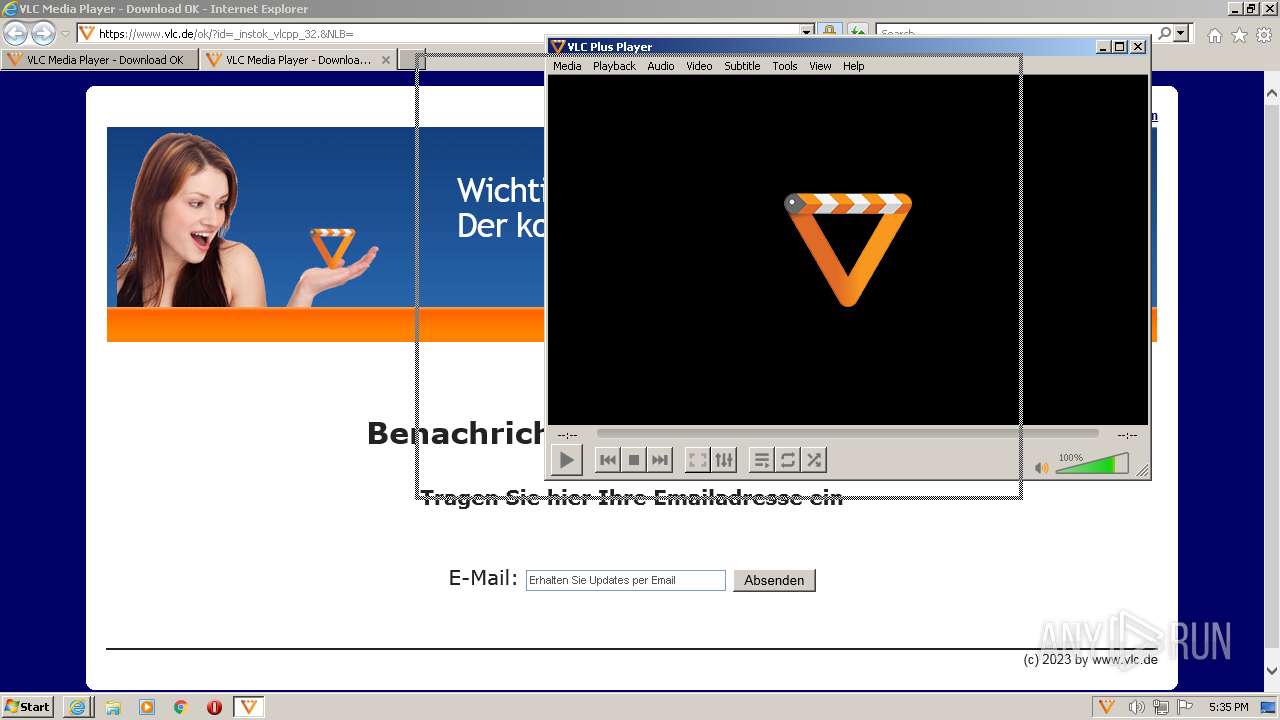Screen dimensions: 1280x720
Task: Click the '(c) 2023 by www.vlc.de' footer text
Action: 1090,659
